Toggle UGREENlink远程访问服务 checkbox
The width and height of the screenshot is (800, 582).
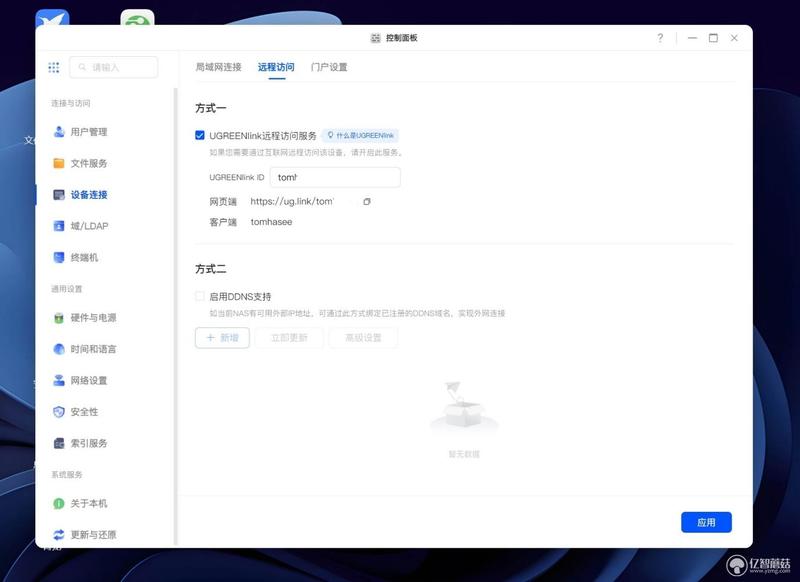(x=200, y=135)
